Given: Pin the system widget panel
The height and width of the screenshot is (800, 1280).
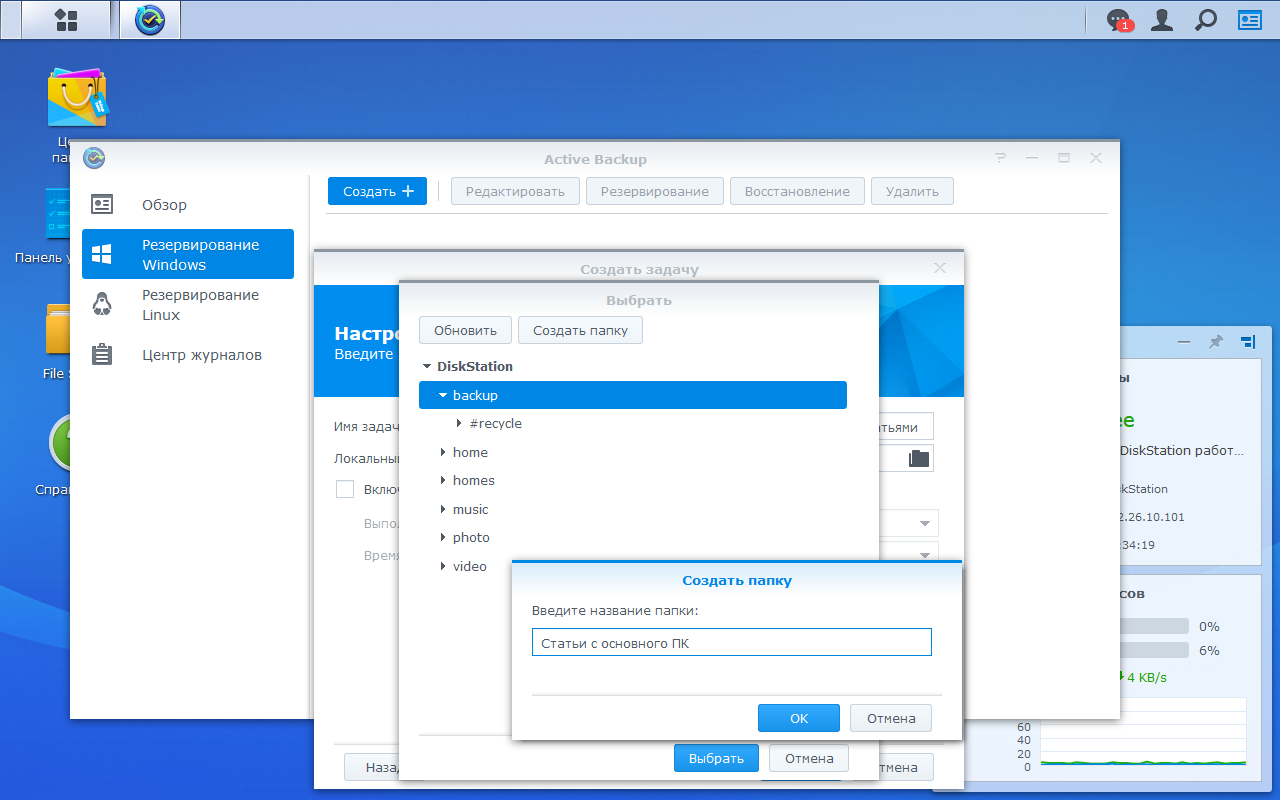Looking at the screenshot, I should (x=1216, y=341).
